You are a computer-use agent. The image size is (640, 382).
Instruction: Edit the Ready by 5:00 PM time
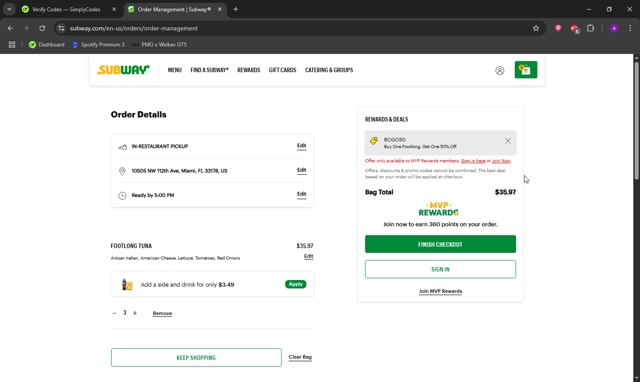click(302, 195)
